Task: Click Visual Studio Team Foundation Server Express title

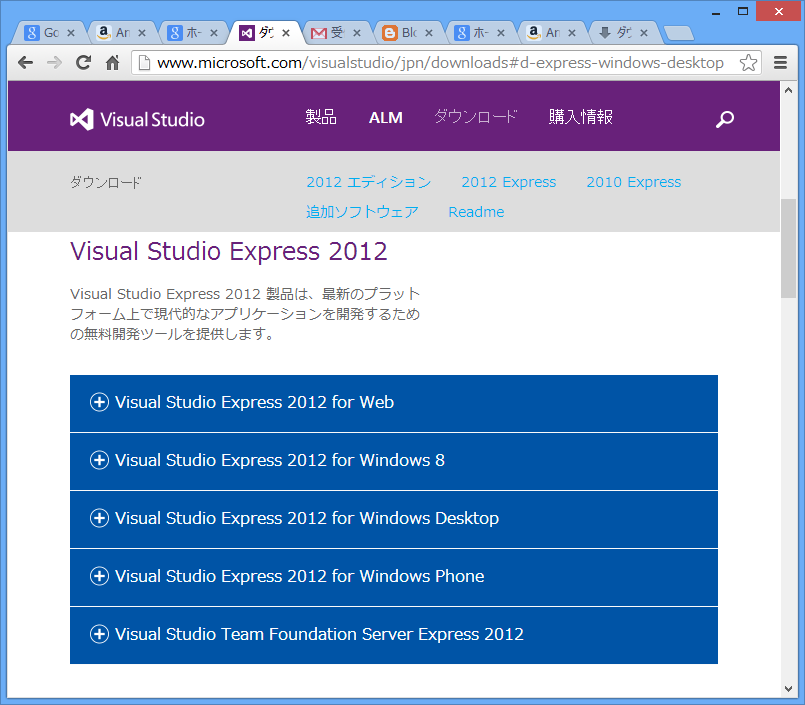Action: point(319,634)
